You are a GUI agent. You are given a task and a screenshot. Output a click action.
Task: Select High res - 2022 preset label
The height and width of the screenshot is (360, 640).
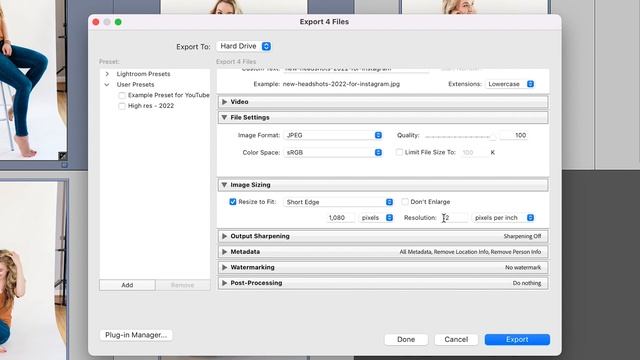click(151, 106)
